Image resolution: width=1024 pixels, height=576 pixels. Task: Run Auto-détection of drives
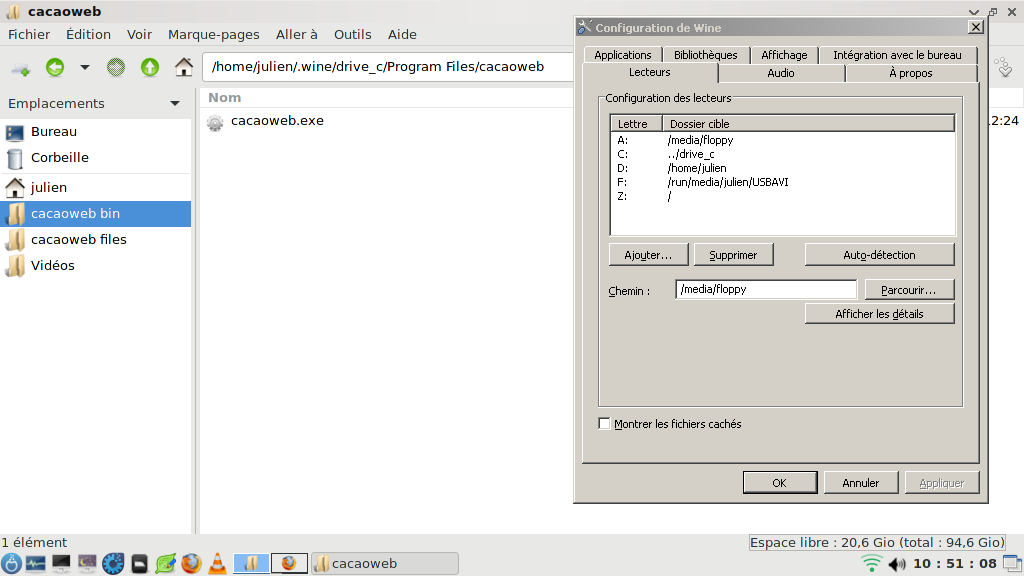[x=879, y=255]
